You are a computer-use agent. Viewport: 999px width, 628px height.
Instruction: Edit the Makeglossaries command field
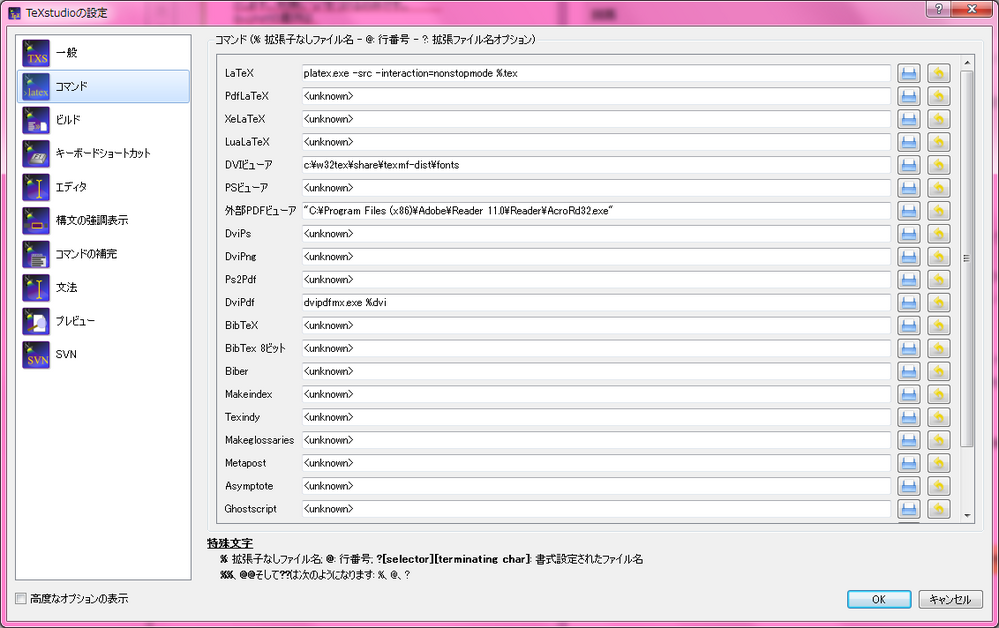[596, 440]
